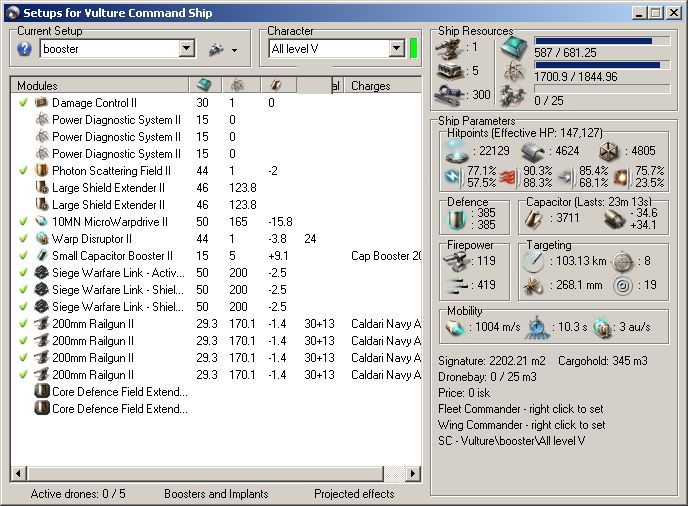Click the Defence shield icon
Screen dimensions: 688x506
(x=457, y=219)
